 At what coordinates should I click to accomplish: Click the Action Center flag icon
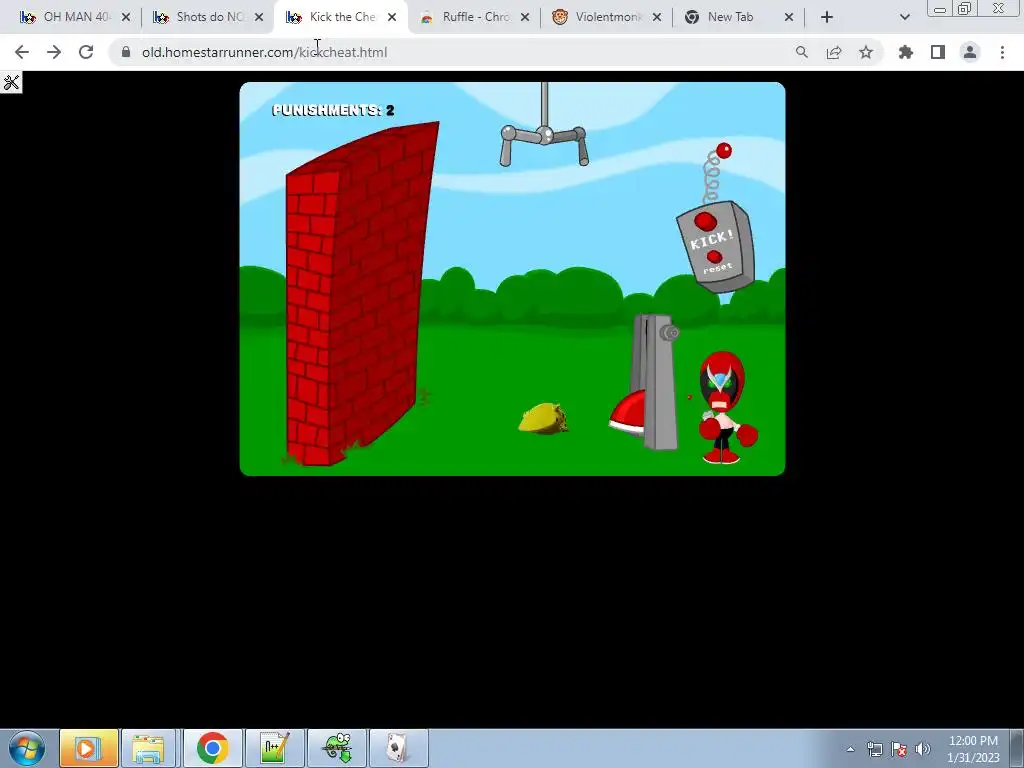899,750
